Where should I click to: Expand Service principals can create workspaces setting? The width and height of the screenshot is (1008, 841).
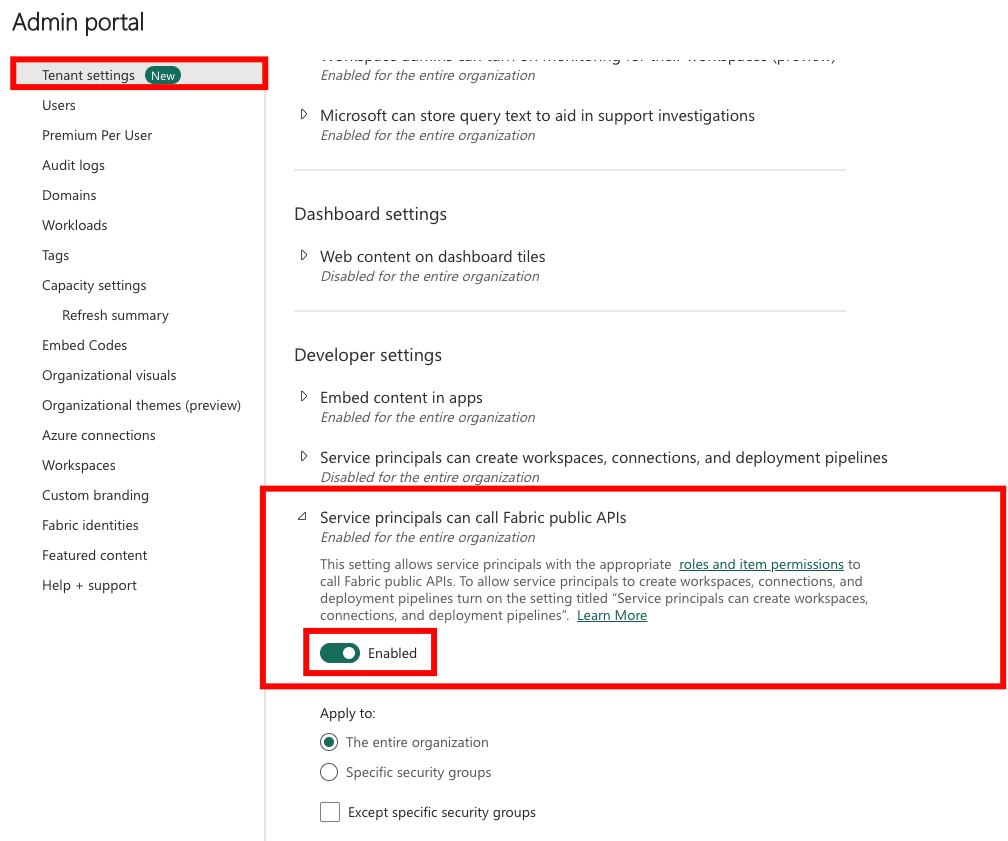coord(304,457)
